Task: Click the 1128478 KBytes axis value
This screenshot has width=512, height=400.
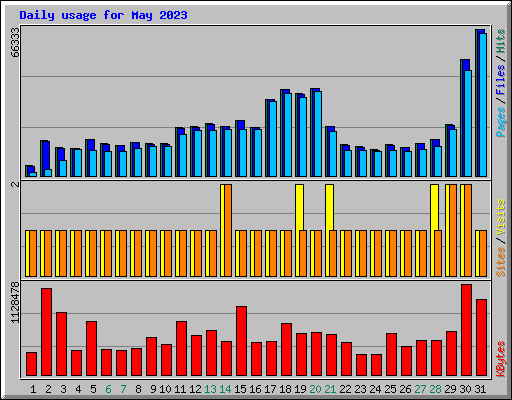Action: [15, 302]
